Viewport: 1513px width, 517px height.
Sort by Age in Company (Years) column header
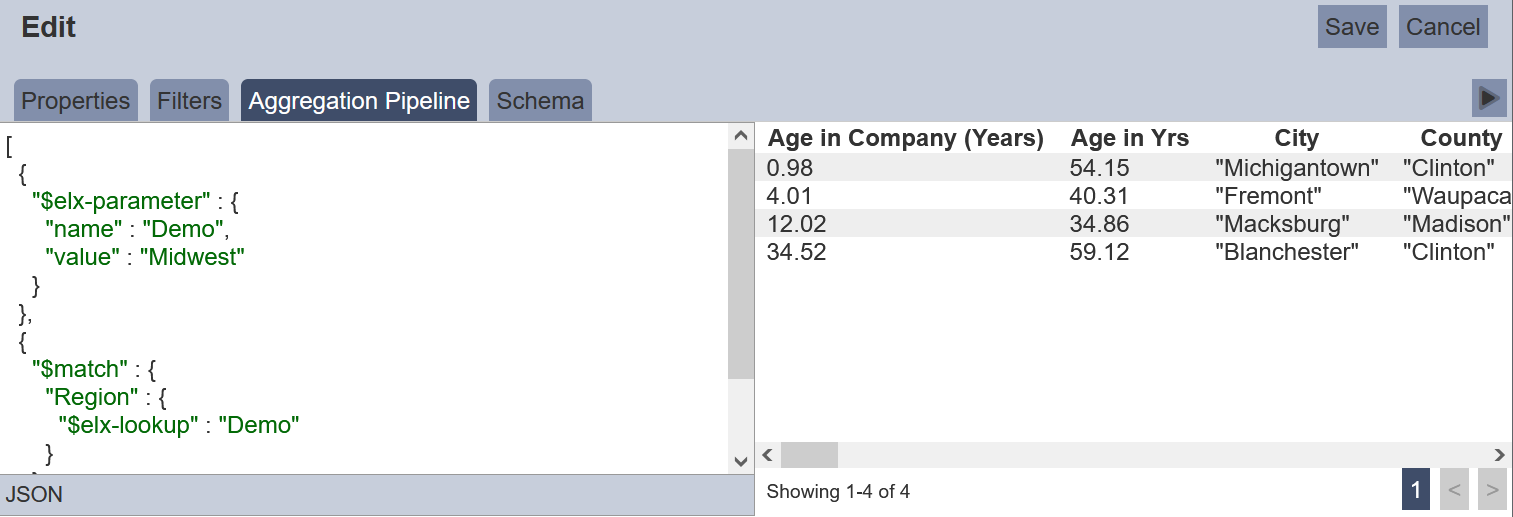click(x=906, y=138)
